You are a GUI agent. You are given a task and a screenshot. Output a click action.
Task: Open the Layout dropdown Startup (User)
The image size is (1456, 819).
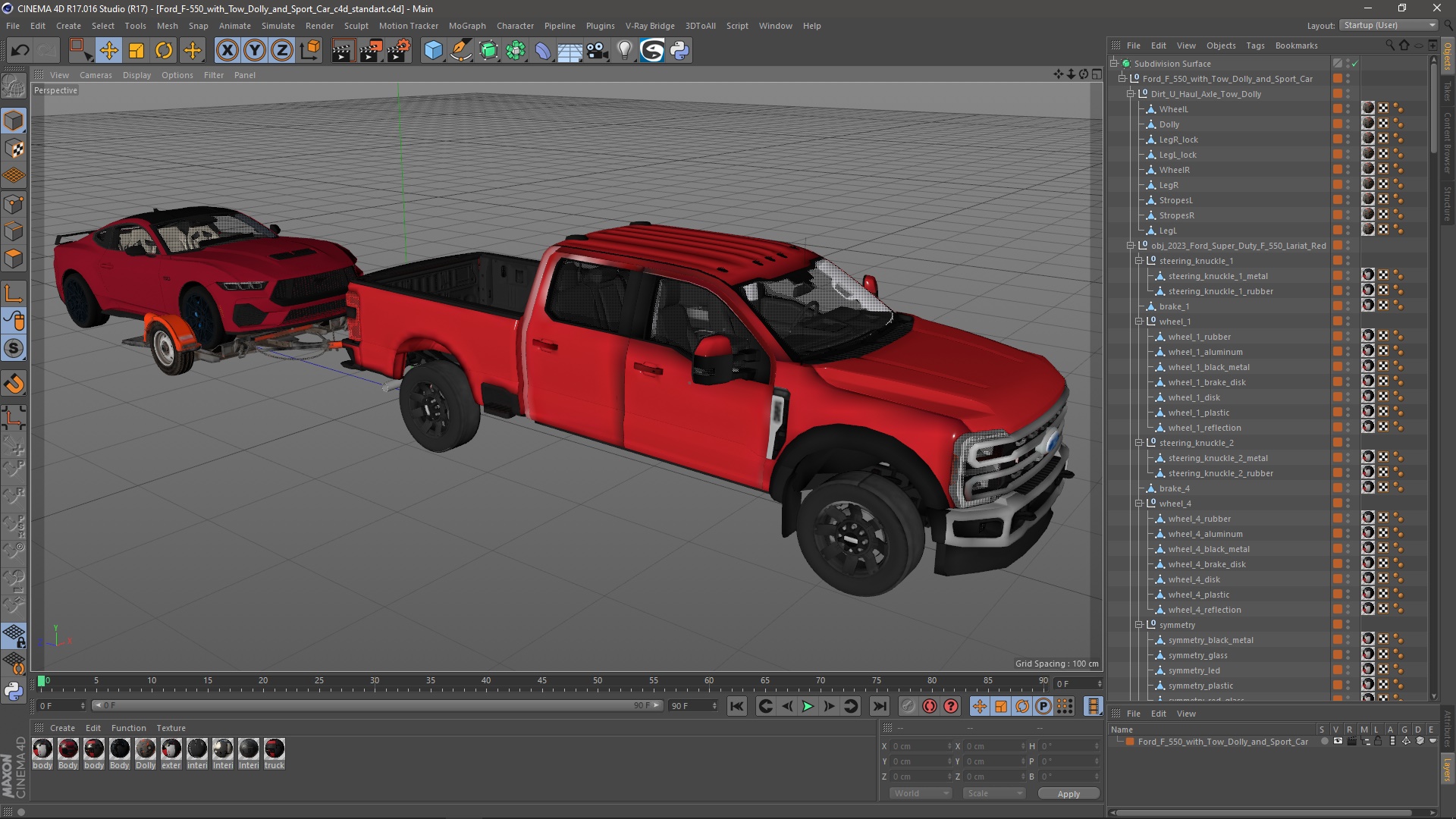pyautogui.click(x=1389, y=25)
